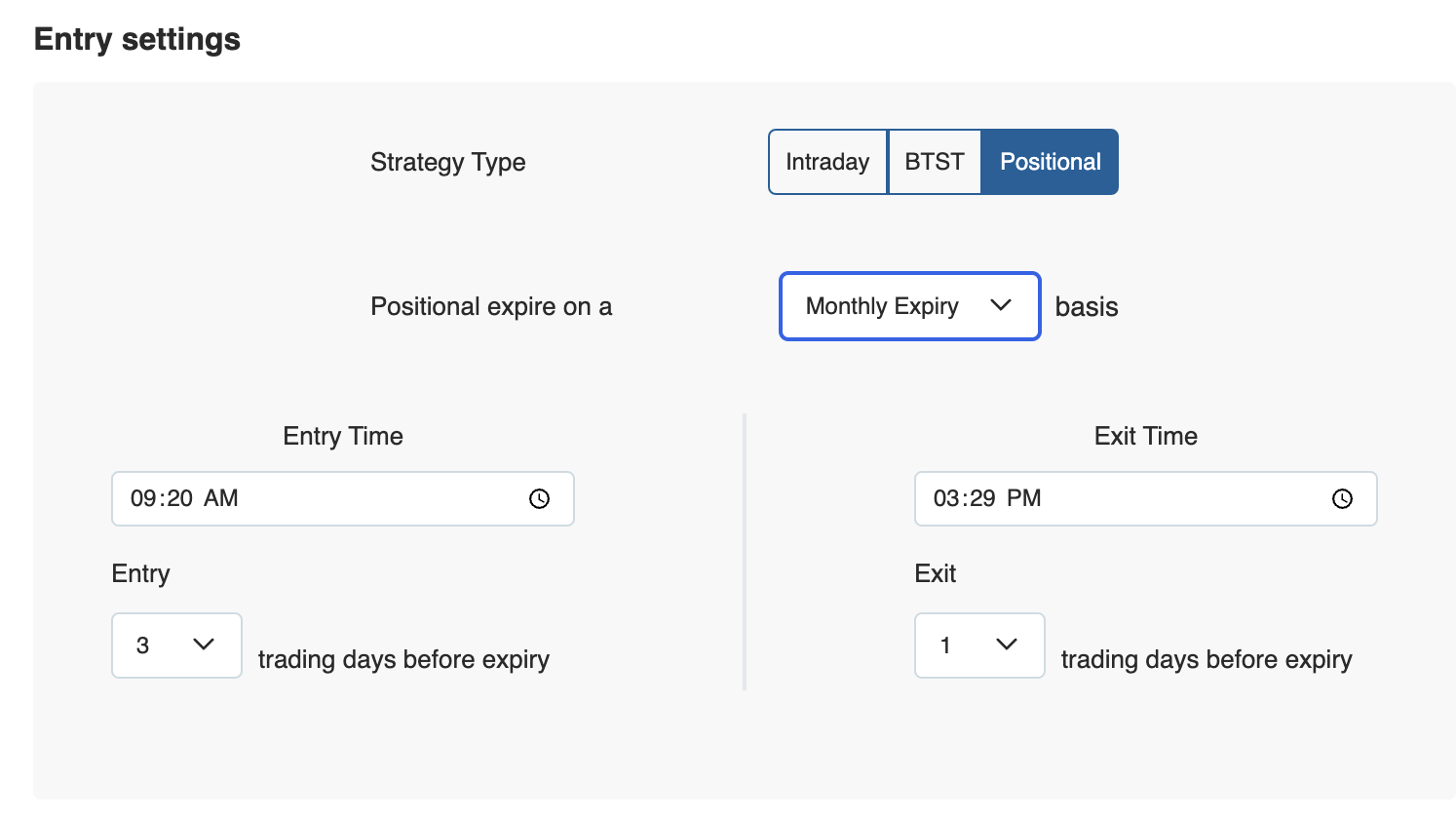Image resolution: width=1456 pixels, height=821 pixels.
Task: Click the chevron arrow beside Exit value 1
Action: pos(1007,645)
